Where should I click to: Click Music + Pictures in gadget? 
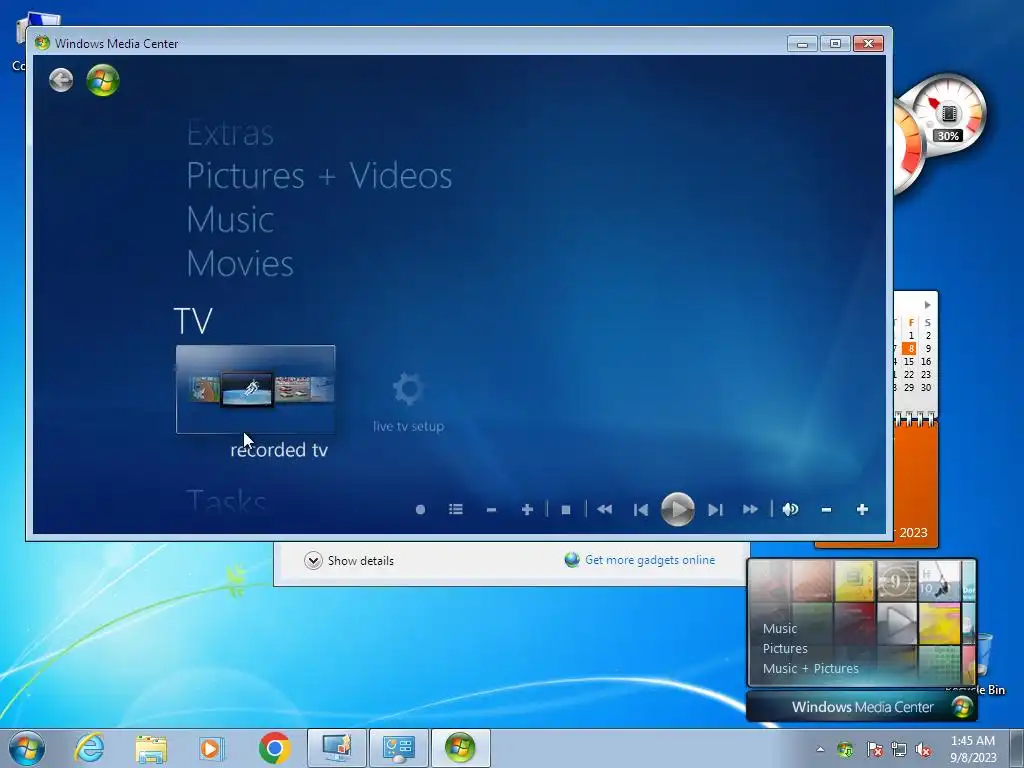tap(810, 669)
